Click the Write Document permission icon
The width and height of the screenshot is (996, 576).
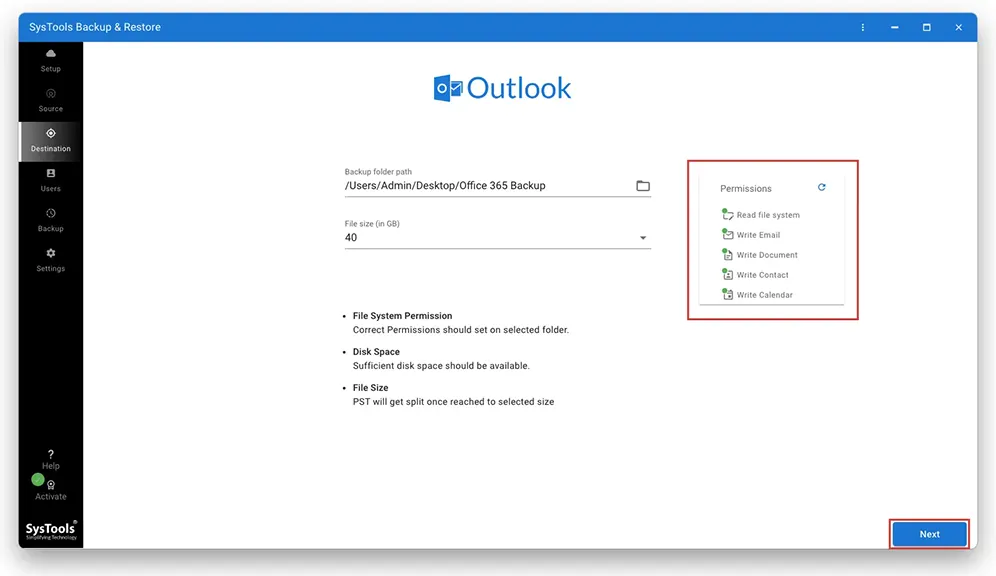point(727,254)
